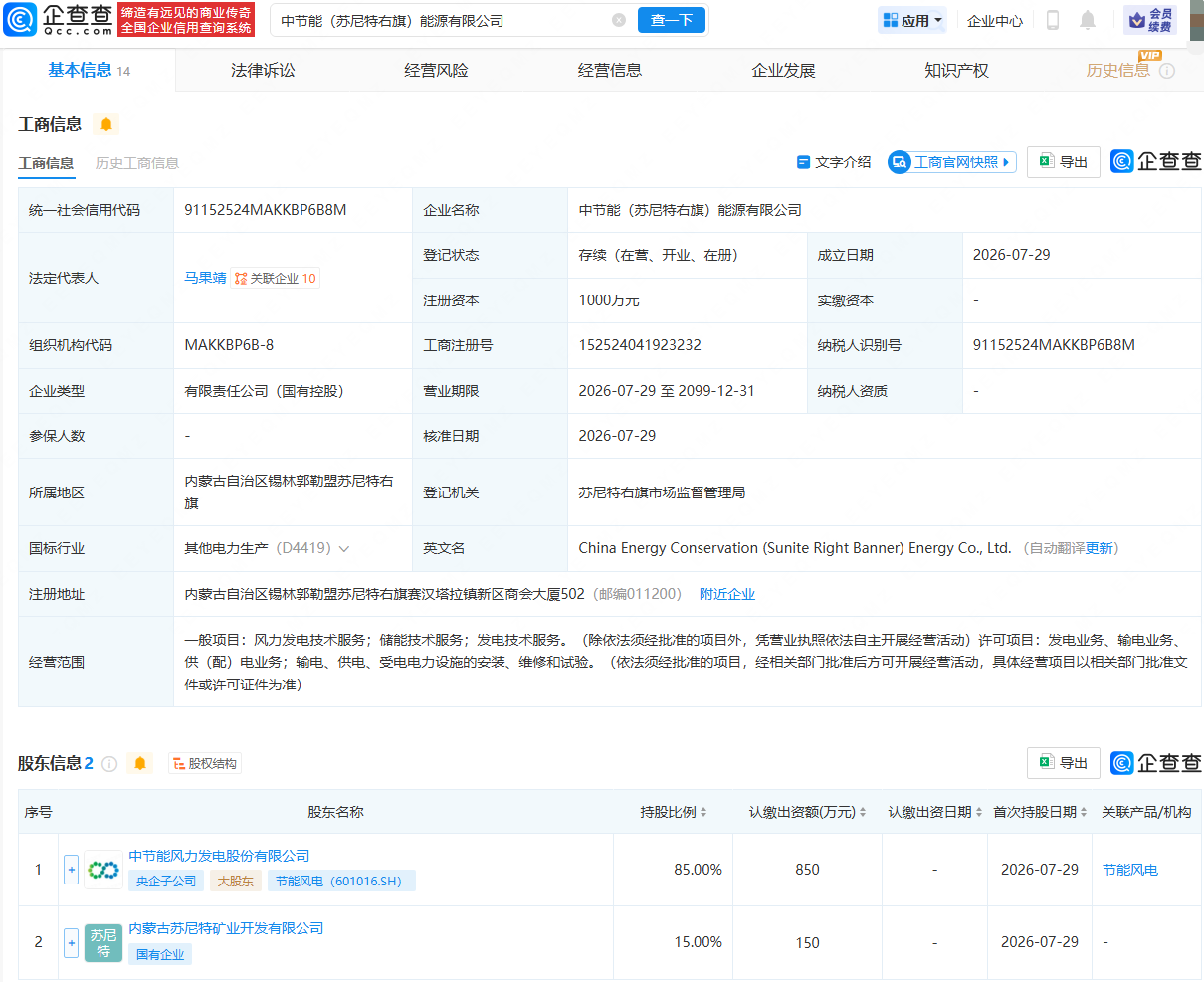Screen dimensions: 1204x982
Task: Open 内蒙古苏尼特矿业开发有限公司 shareholder link
Action: tap(226, 928)
